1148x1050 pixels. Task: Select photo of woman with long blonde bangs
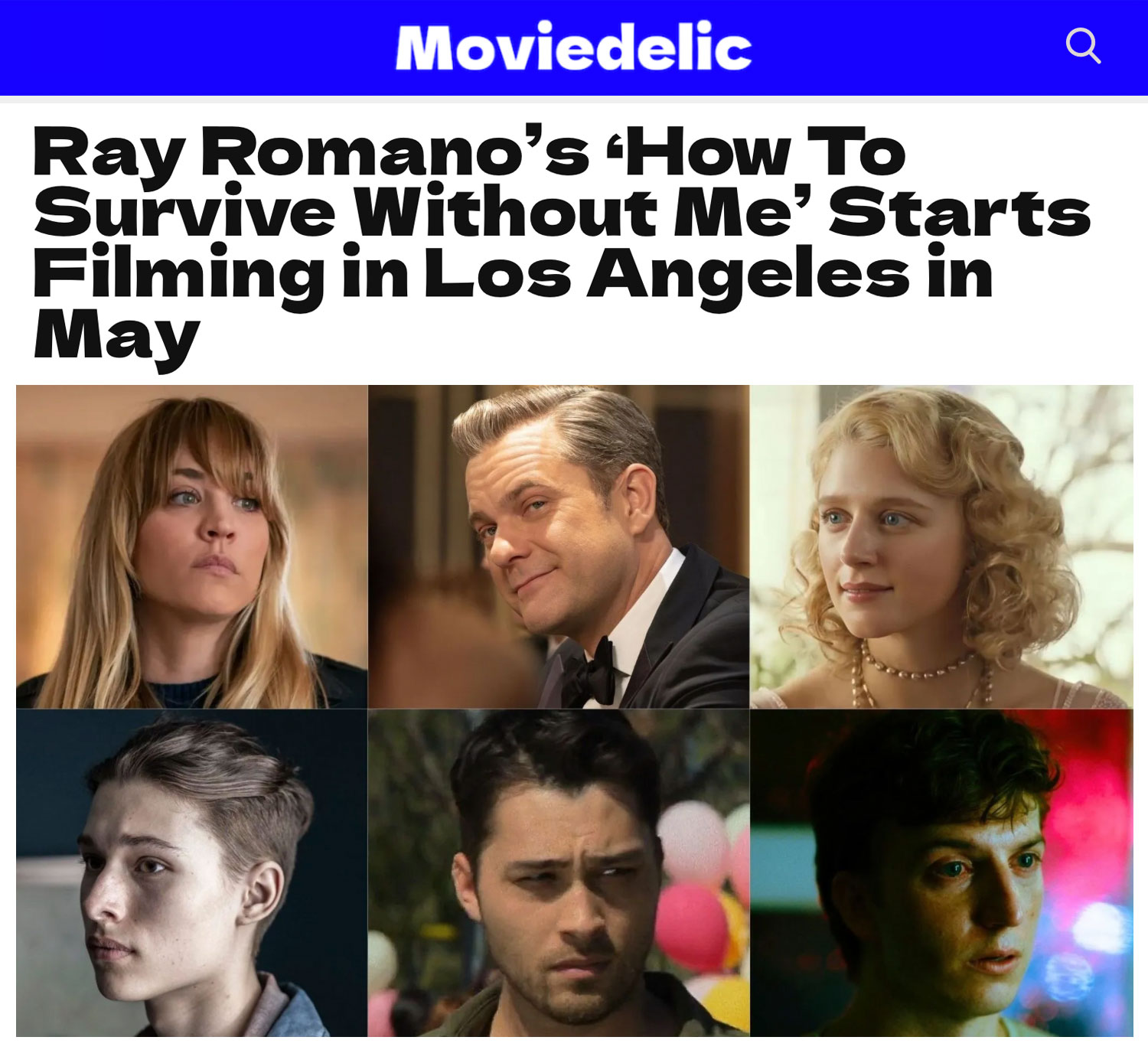coord(192,546)
